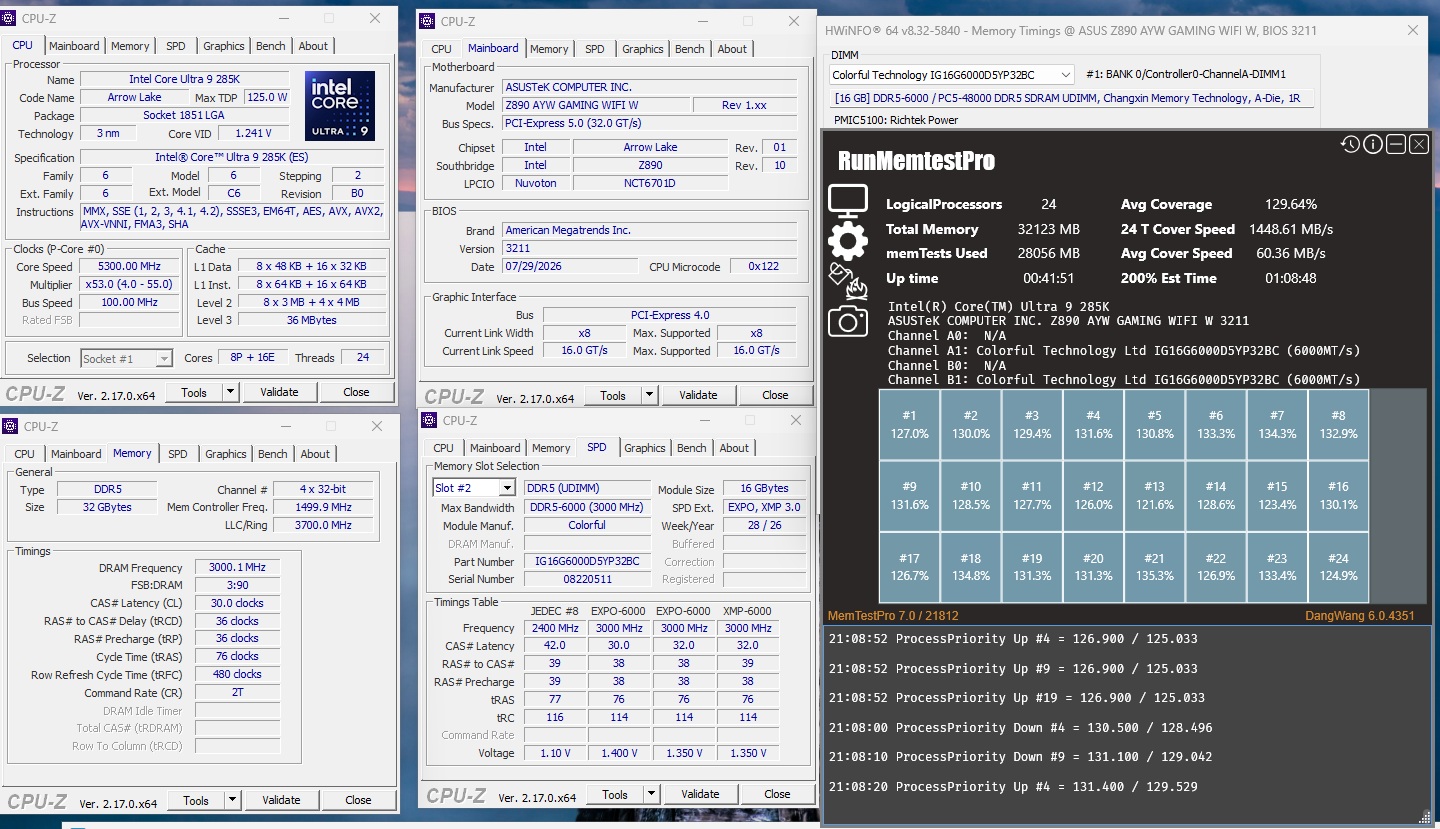Click the cleanup brush icon in RunMemtestPro
Viewport: 1440px width, 829px height.
(848, 282)
